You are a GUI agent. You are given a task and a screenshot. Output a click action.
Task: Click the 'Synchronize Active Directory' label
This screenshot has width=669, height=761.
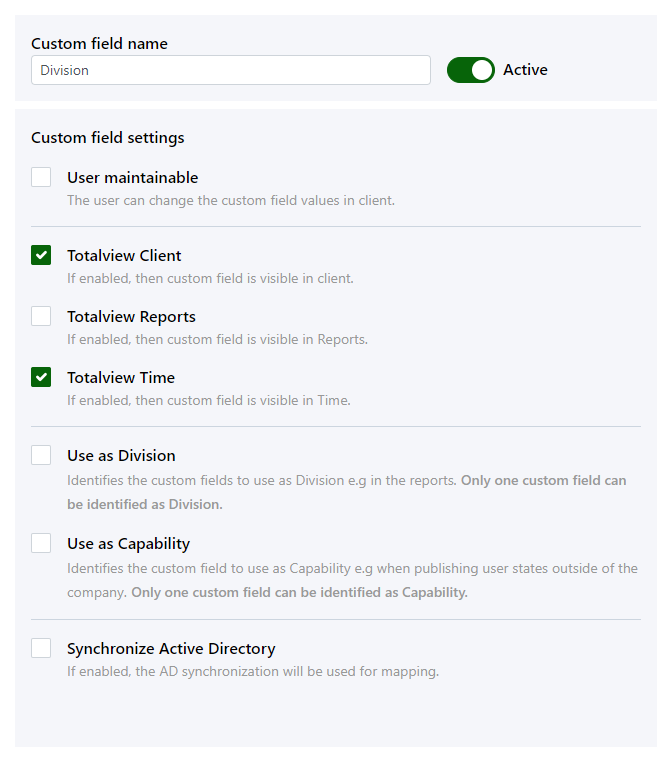click(x=171, y=649)
